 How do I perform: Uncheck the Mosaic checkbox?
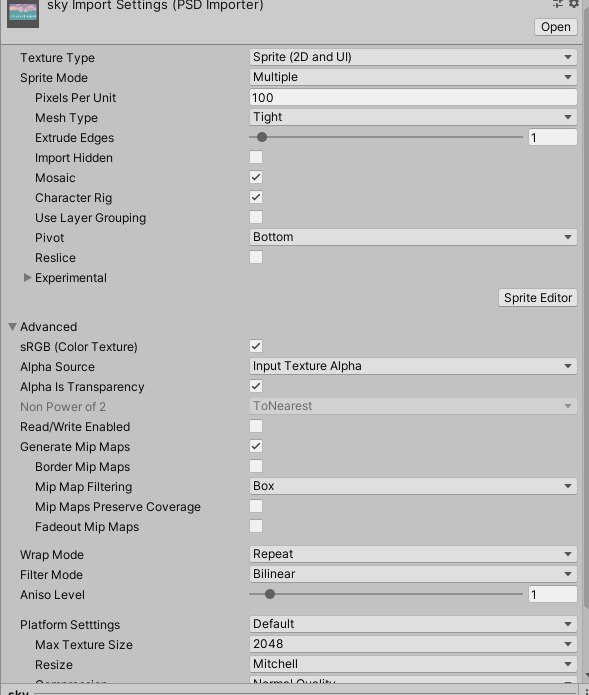pyautogui.click(x=256, y=177)
